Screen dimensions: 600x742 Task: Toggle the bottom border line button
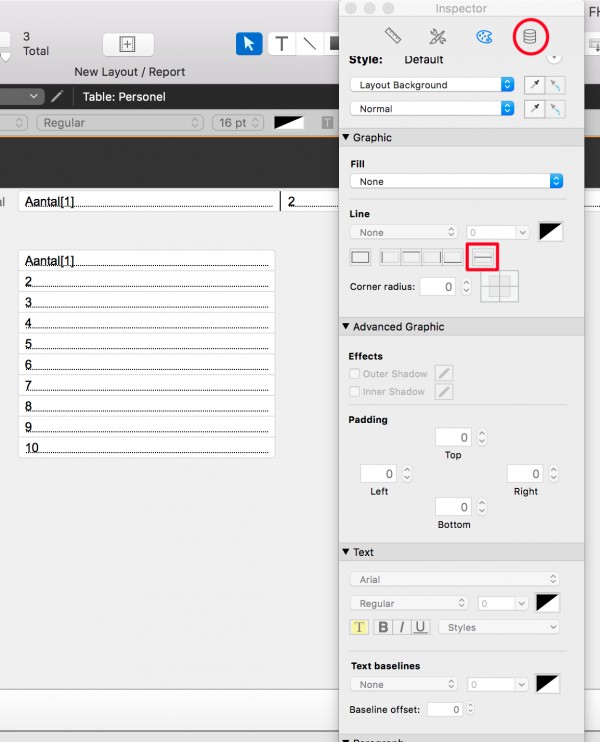point(452,257)
